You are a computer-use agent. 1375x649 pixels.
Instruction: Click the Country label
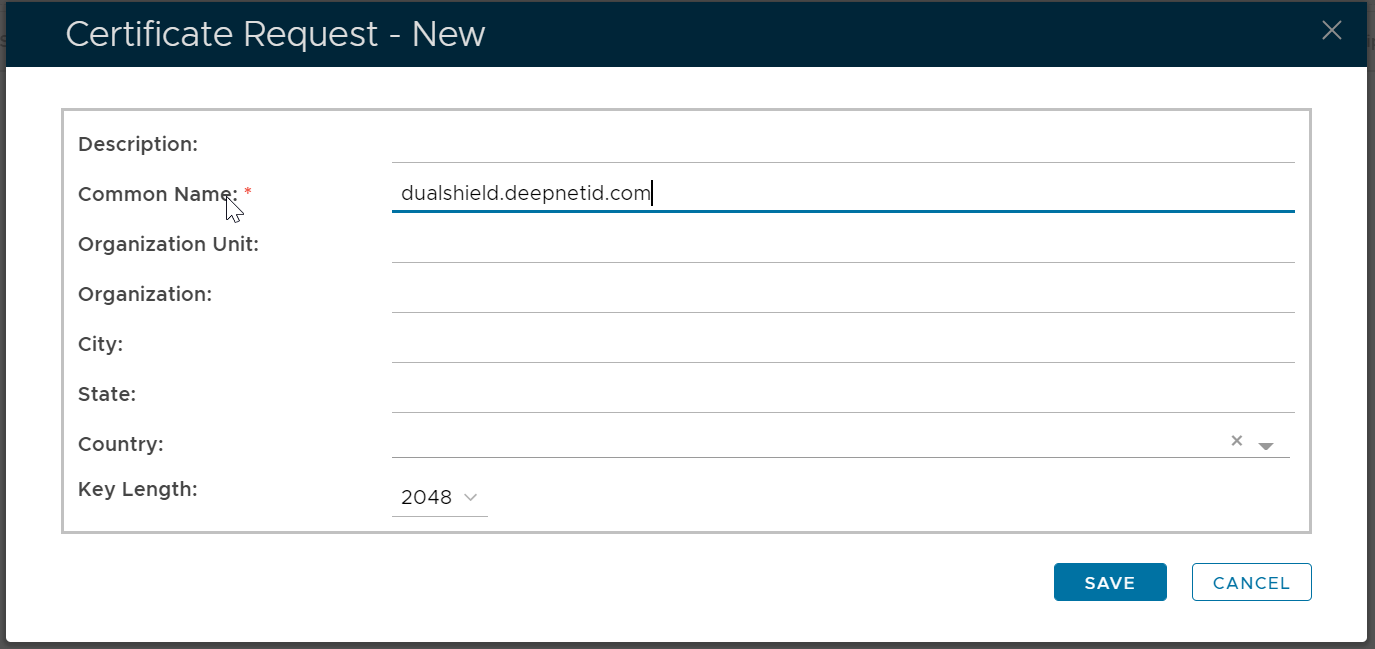point(120,444)
